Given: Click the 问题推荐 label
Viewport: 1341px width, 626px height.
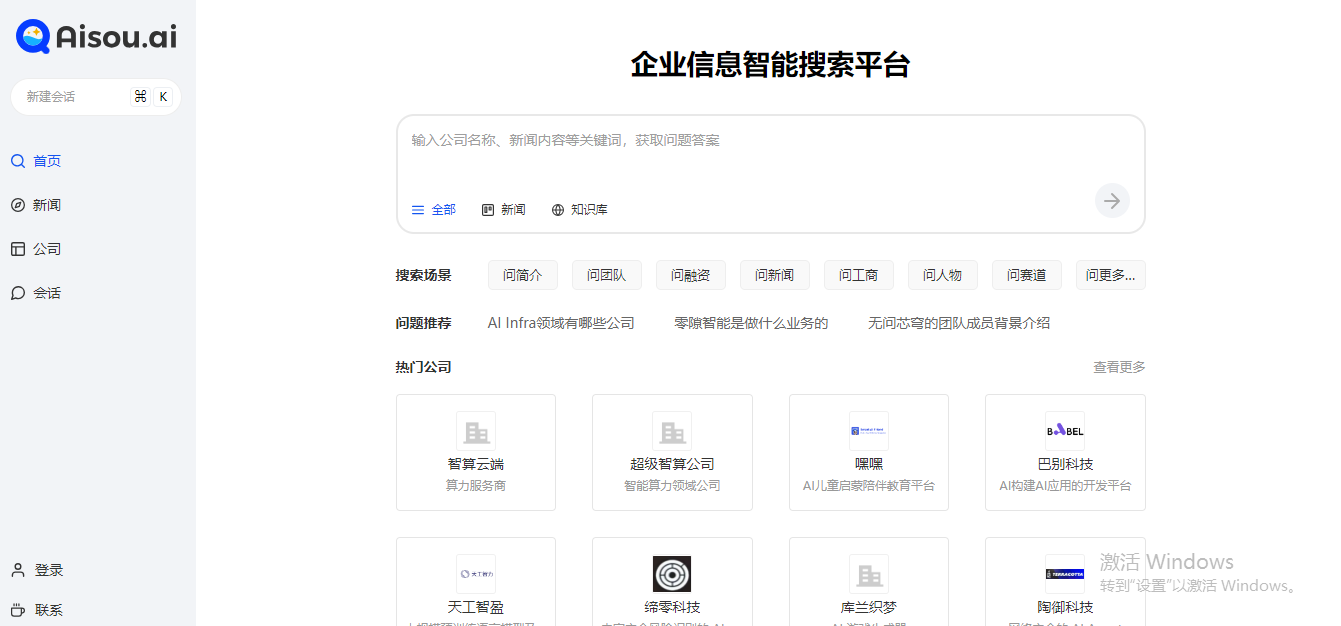Looking at the screenshot, I should pyautogui.click(x=424, y=323).
